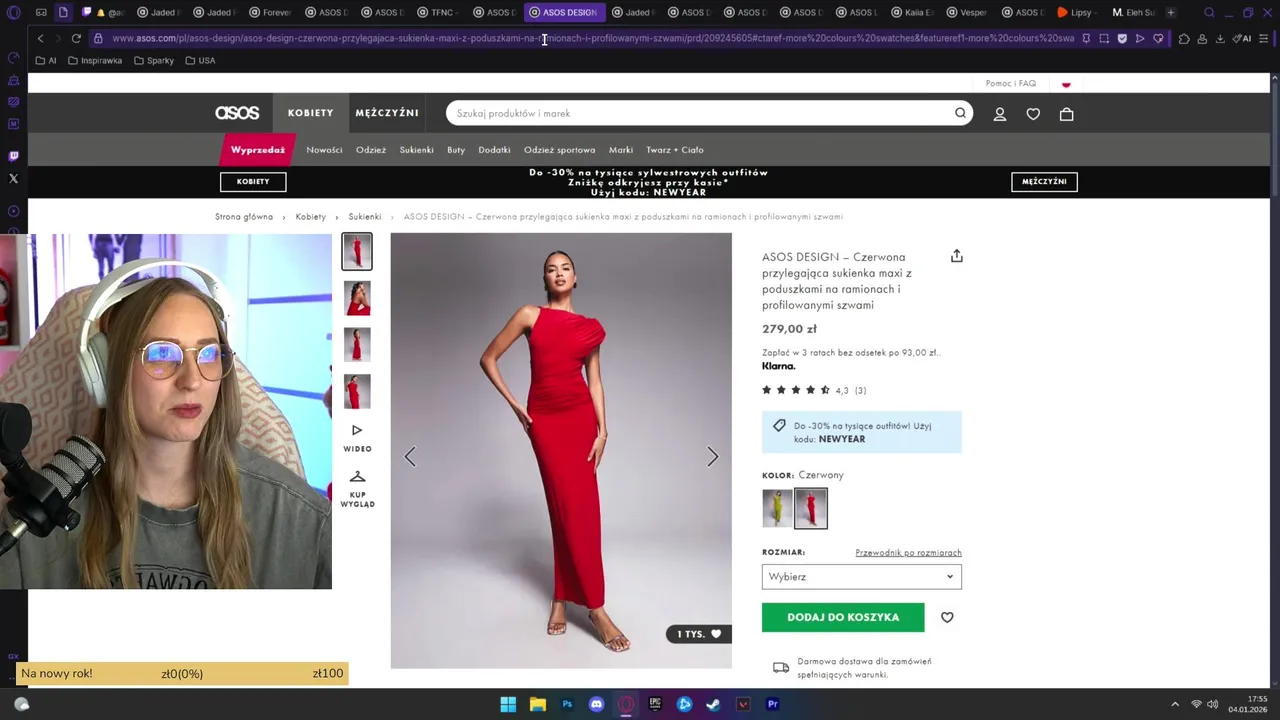The height and width of the screenshot is (720, 1280).
Task: Go to Kobiety breadcrumb link
Action: coord(310,216)
